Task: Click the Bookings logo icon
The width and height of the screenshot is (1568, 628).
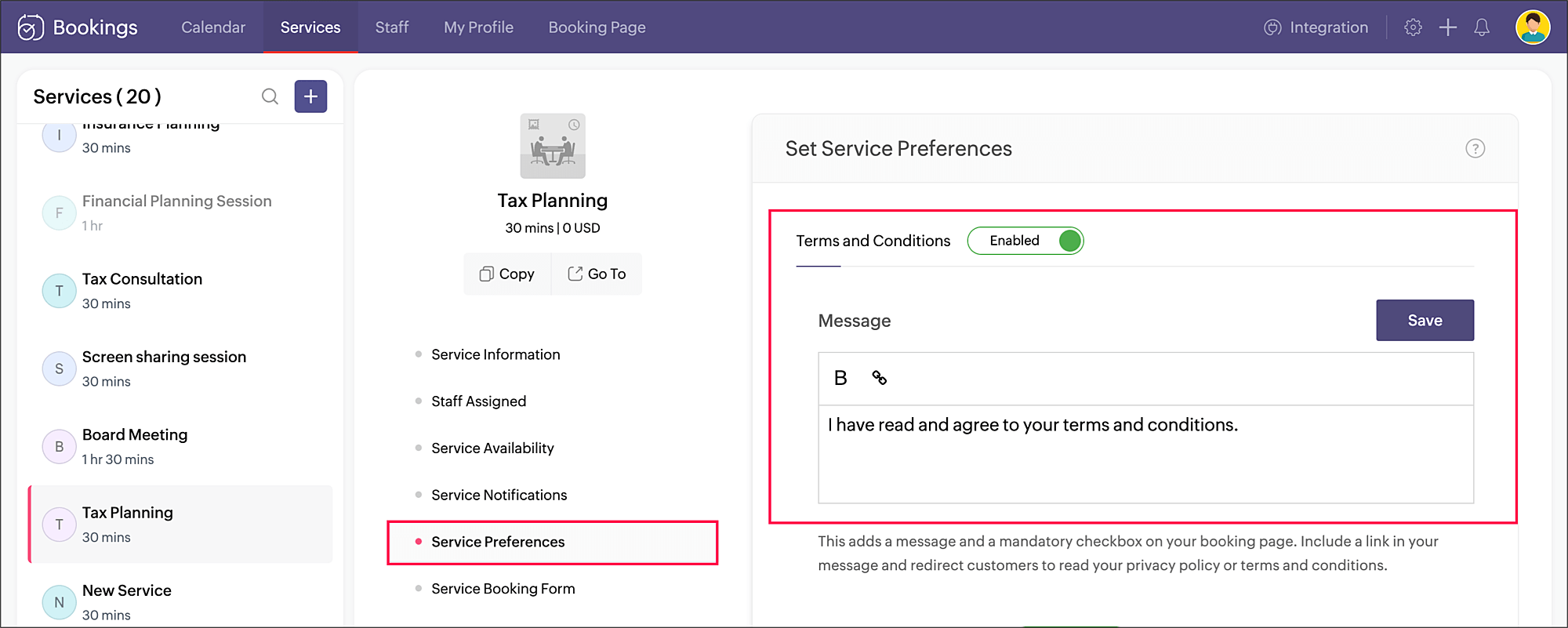Action: point(31,27)
